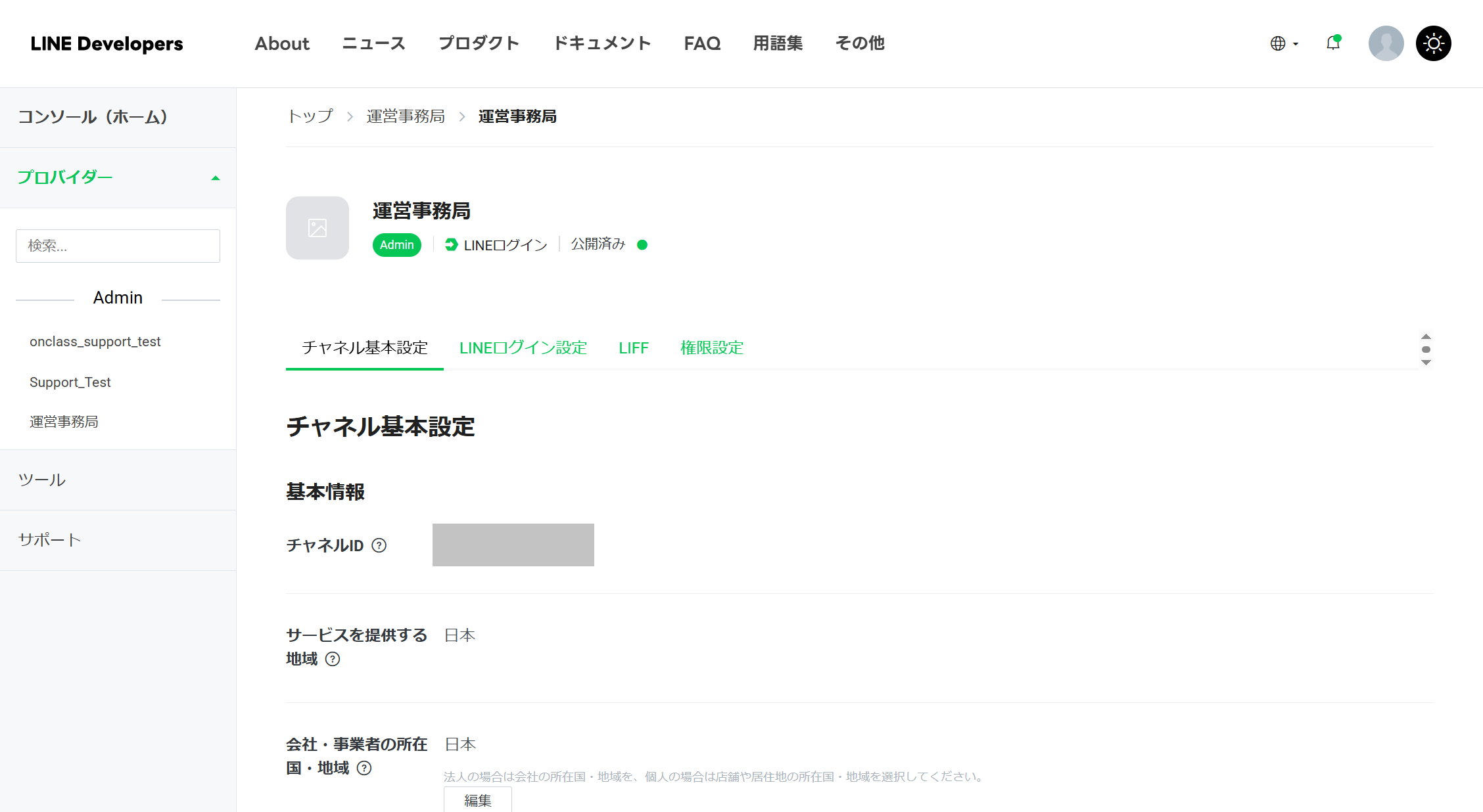Click the 会社・事業者の所在国 help icon

click(x=364, y=768)
